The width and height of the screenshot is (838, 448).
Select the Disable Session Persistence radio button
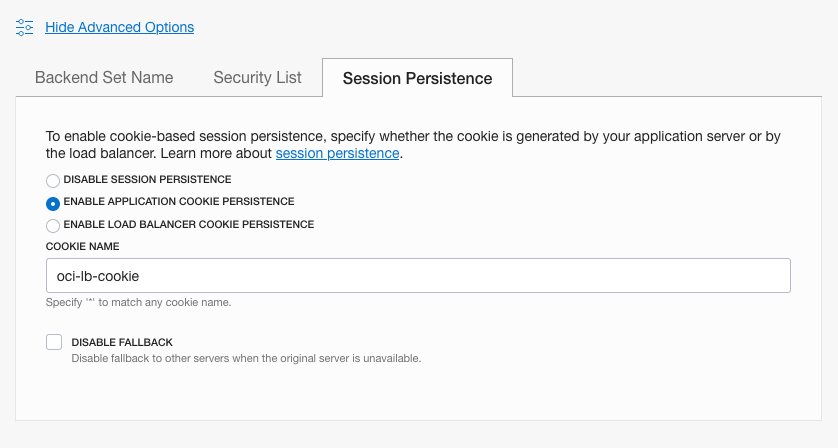(53, 181)
